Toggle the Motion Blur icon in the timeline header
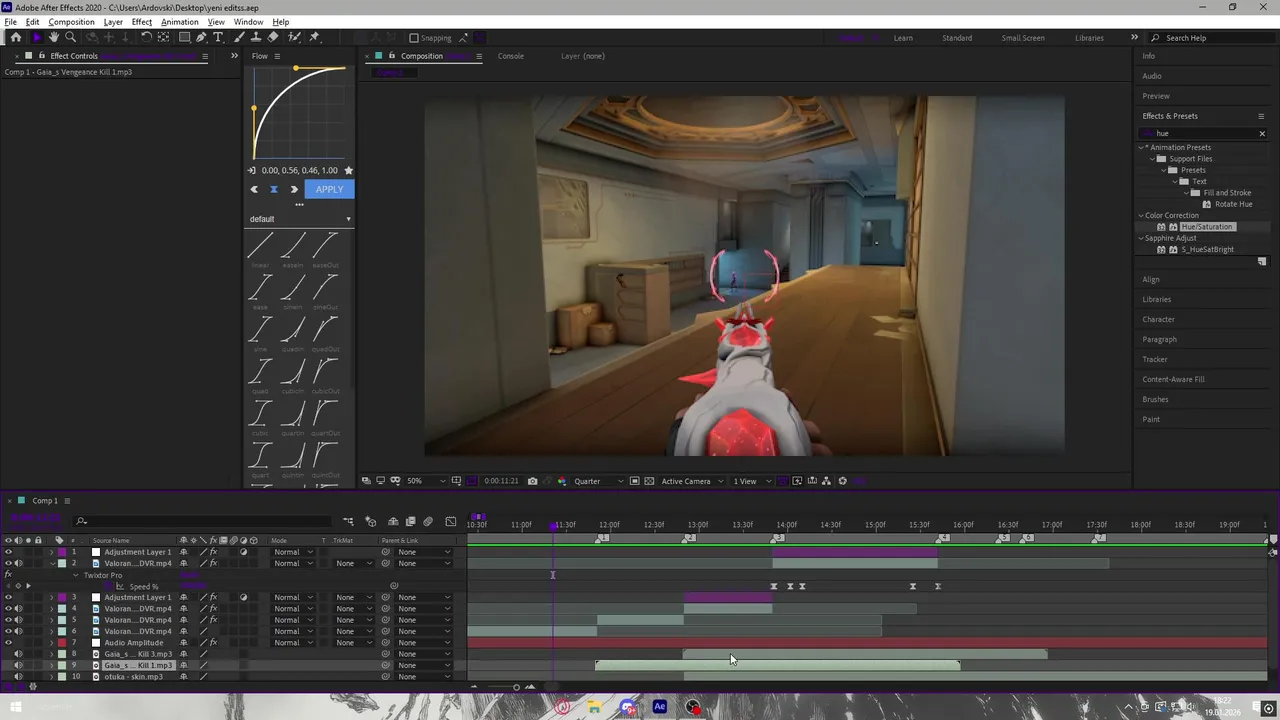Image resolution: width=1280 pixels, height=720 pixels. 428,521
